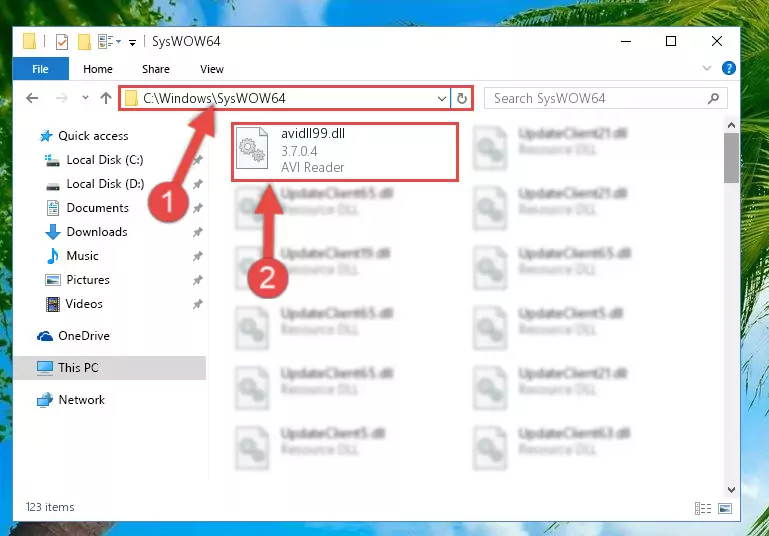
Task: Unpin Music using its pin icon
Action: (197, 256)
